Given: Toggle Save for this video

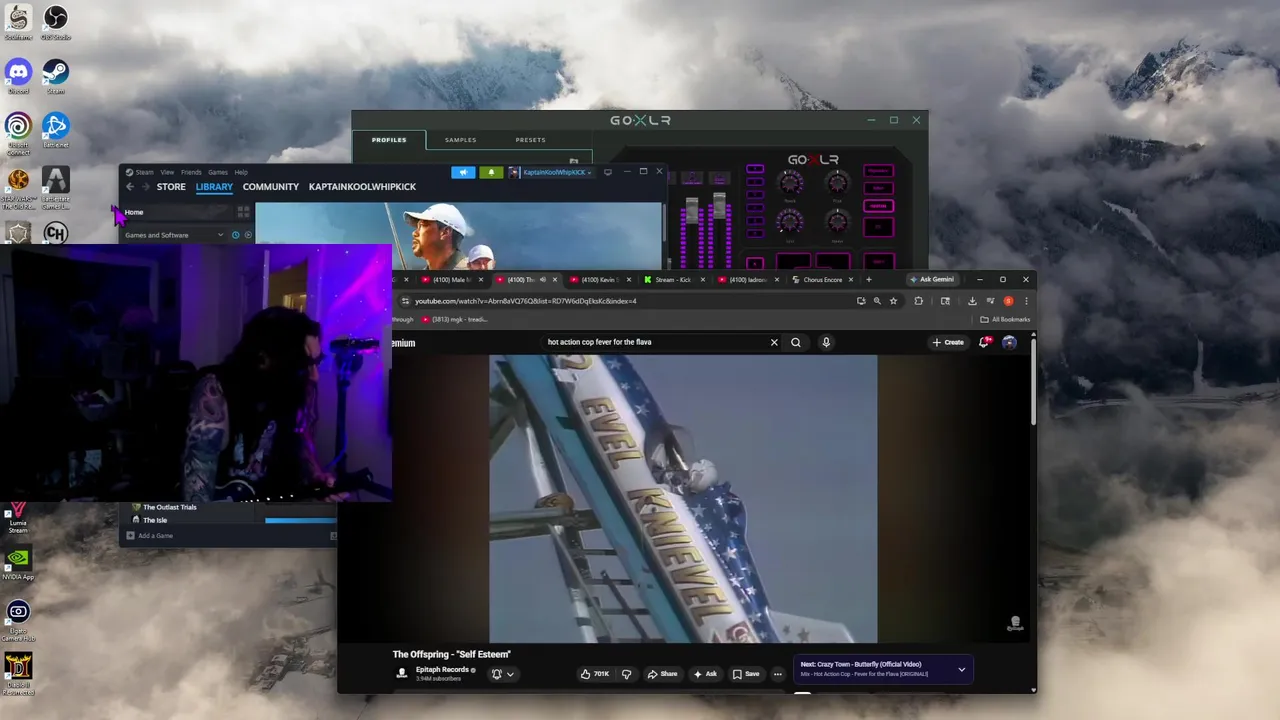Looking at the screenshot, I should (x=746, y=674).
